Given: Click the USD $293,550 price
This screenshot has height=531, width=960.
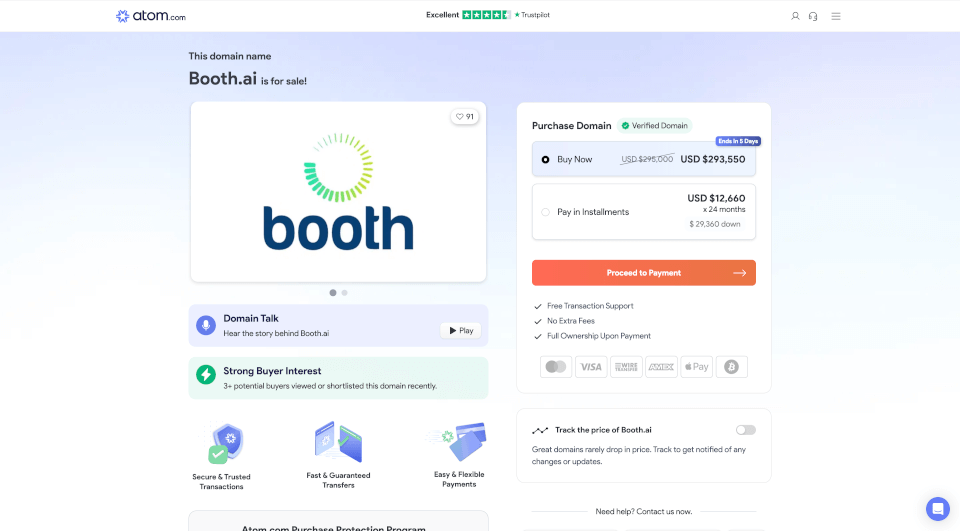Looking at the screenshot, I should click(x=713, y=159).
